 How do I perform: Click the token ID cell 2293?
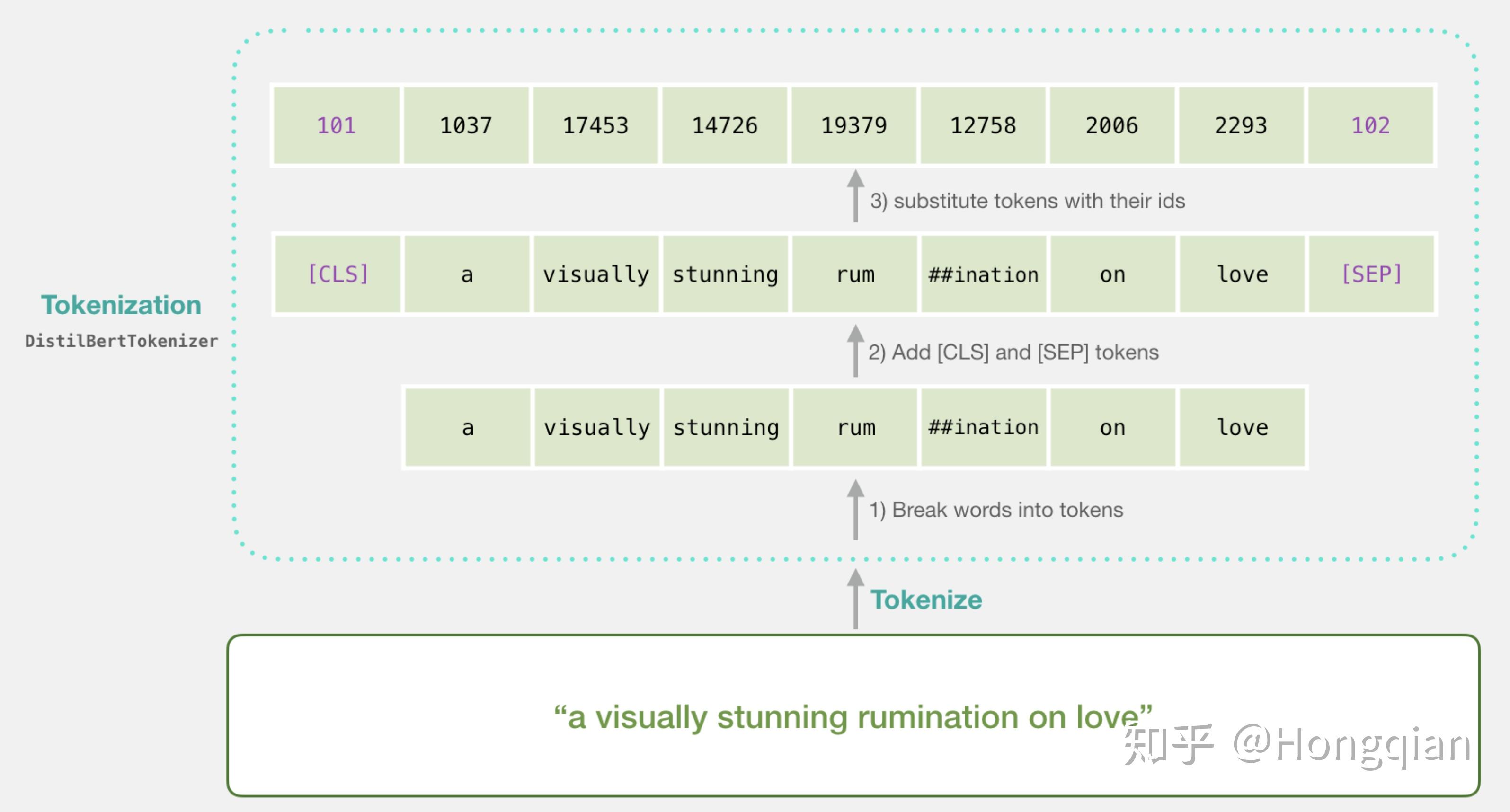pyautogui.click(x=1241, y=125)
